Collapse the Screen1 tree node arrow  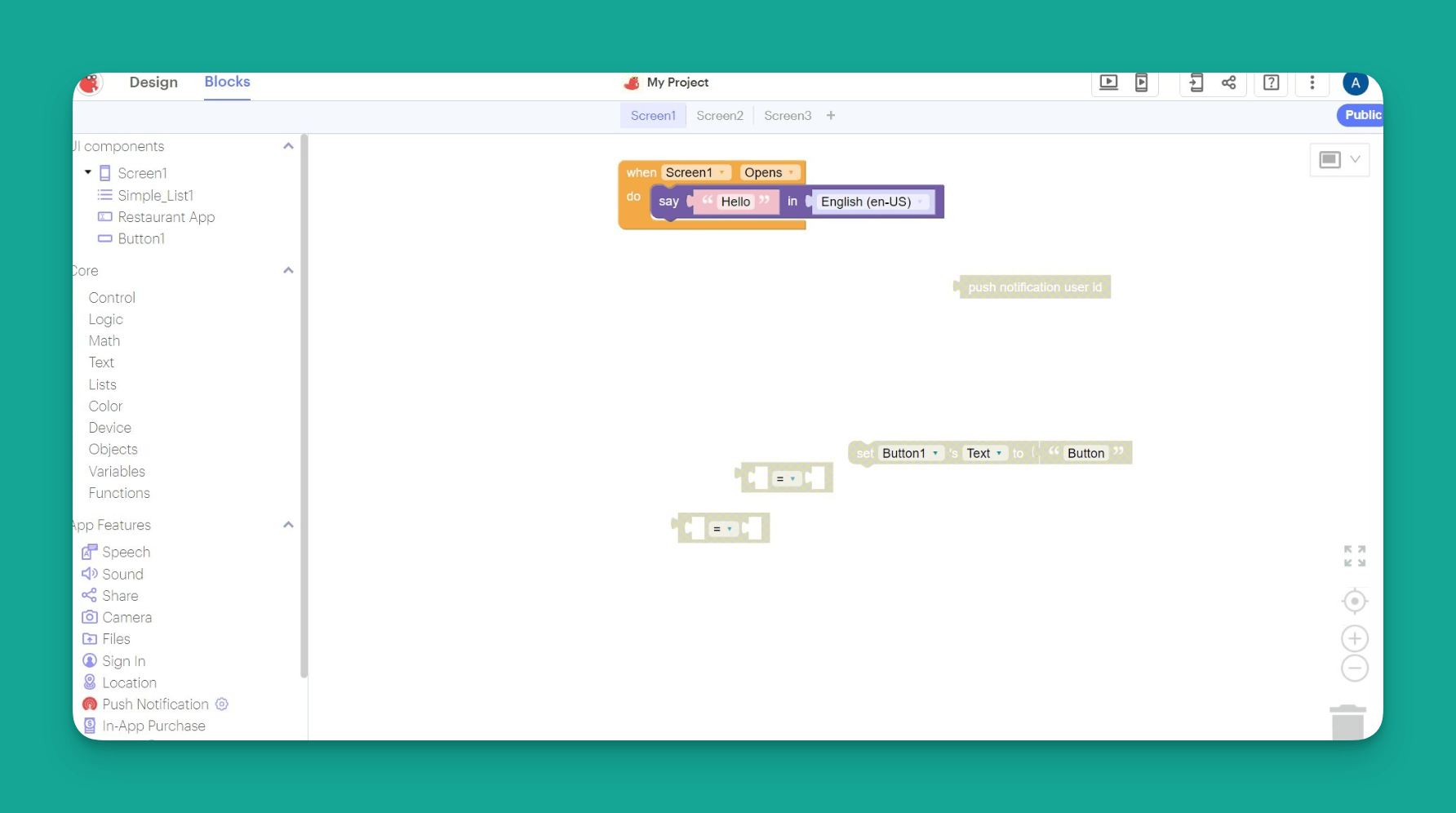[x=88, y=172]
